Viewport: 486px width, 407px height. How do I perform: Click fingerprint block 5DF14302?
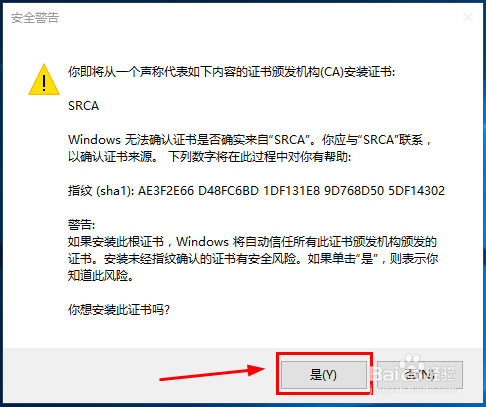point(417,191)
